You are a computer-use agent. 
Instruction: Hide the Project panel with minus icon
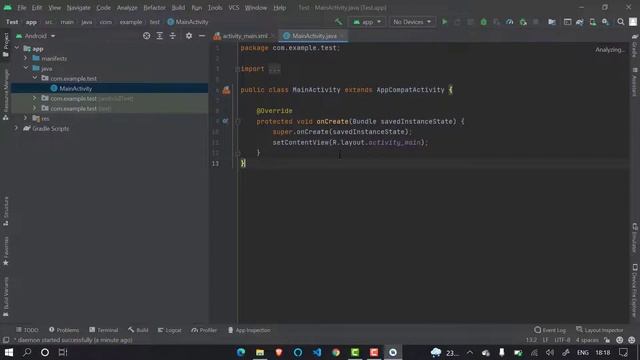click(x=202, y=36)
